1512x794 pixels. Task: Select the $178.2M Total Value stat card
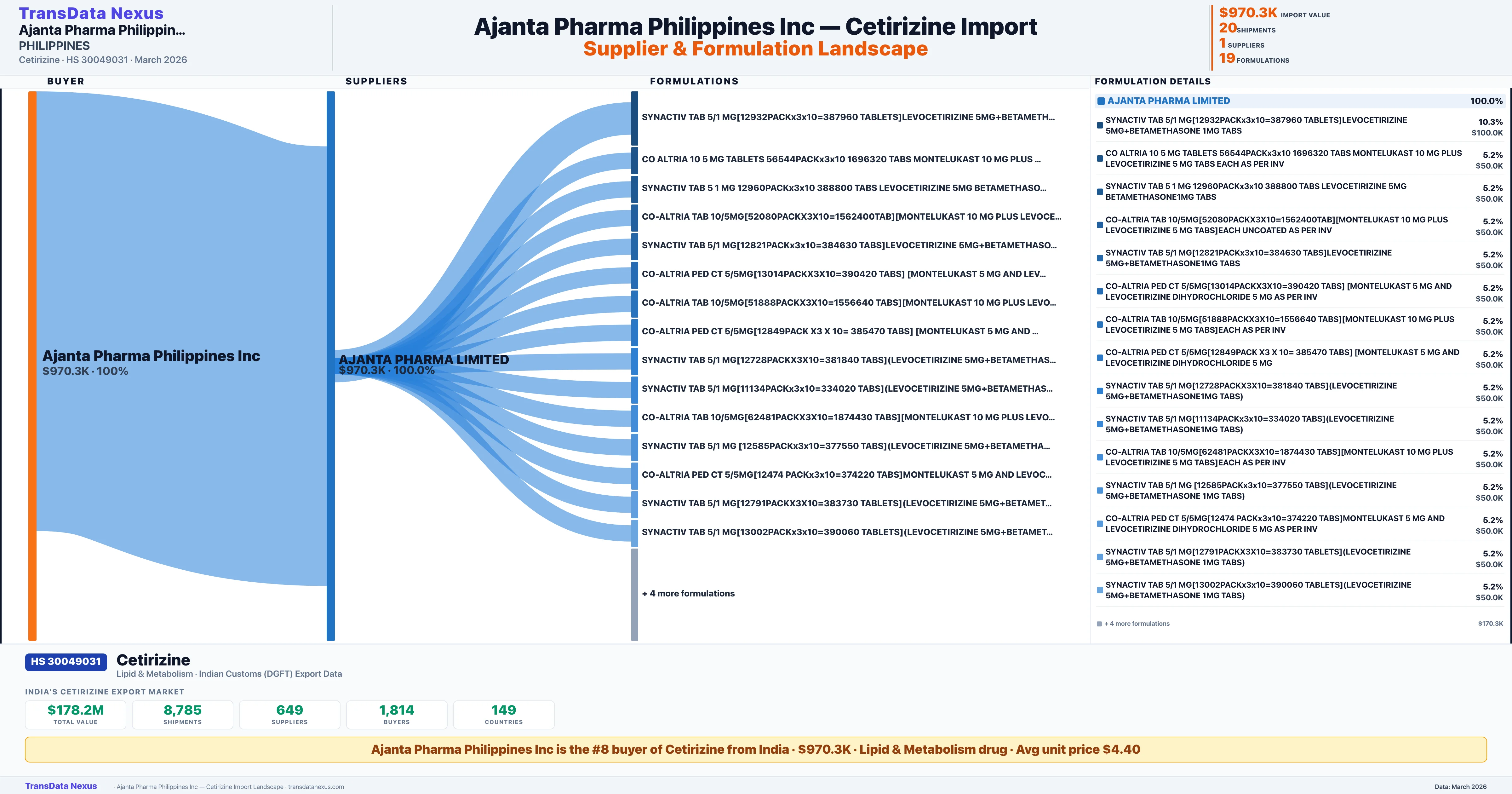[75, 714]
